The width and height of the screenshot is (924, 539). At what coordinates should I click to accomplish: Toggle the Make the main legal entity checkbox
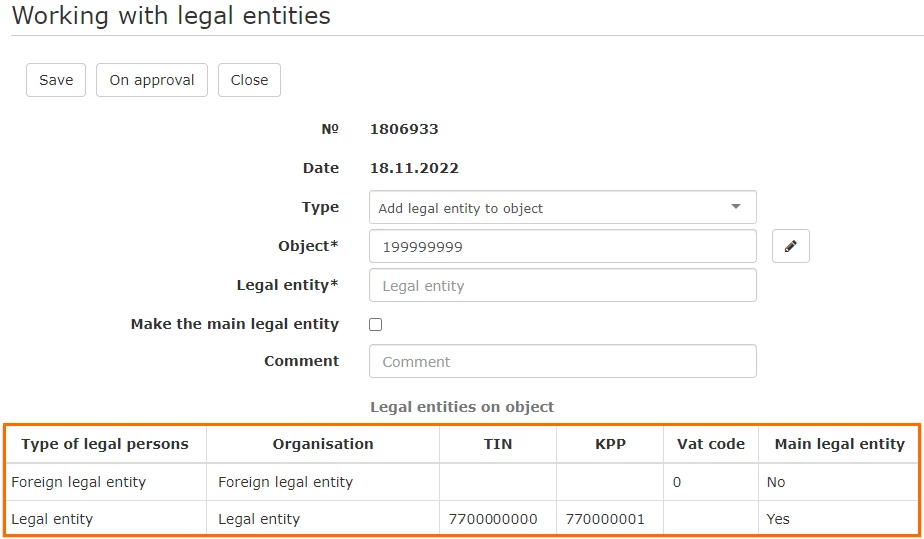tap(376, 324)
